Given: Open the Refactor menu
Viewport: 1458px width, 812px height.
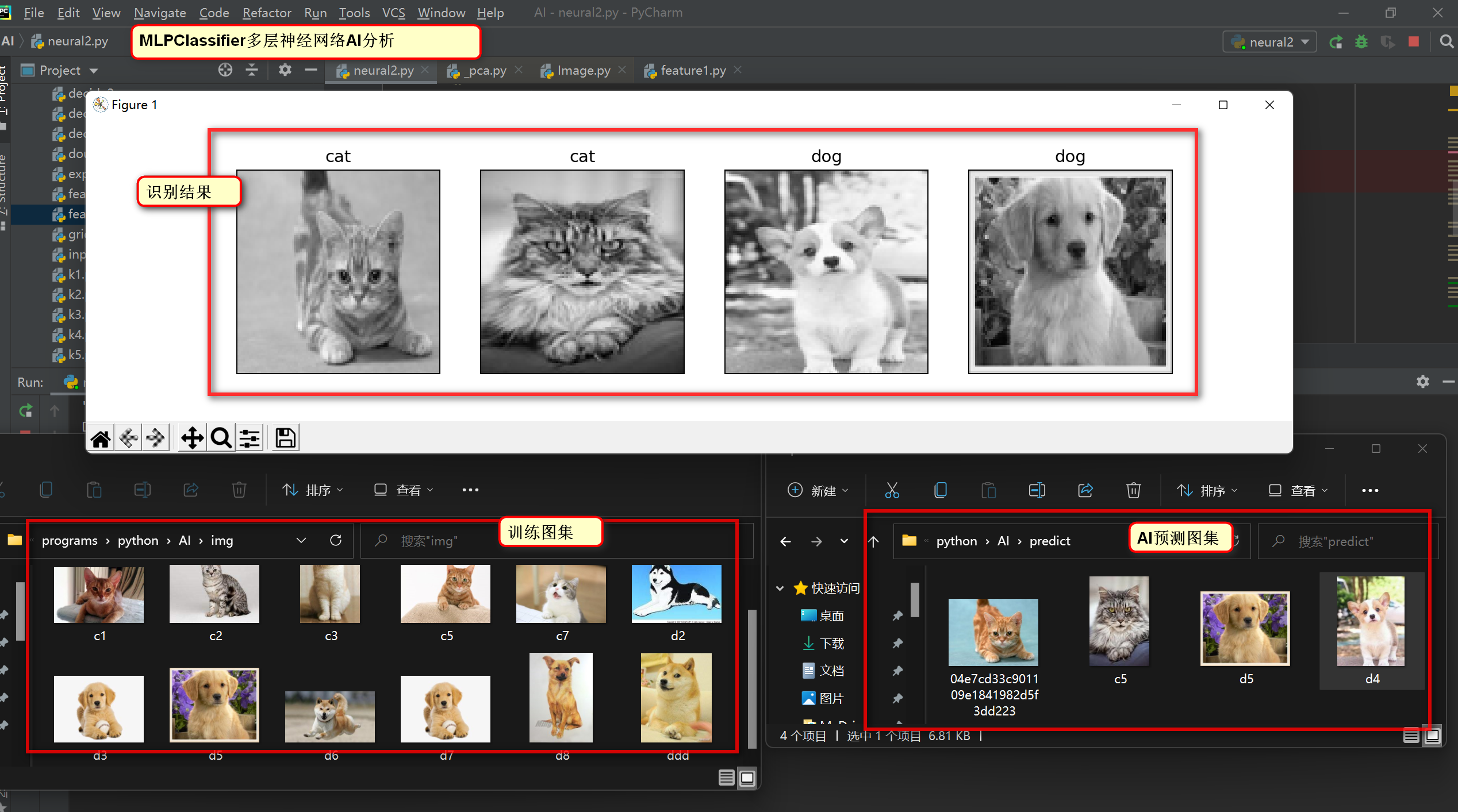Looking at the screenshot, I should [266, 13].
